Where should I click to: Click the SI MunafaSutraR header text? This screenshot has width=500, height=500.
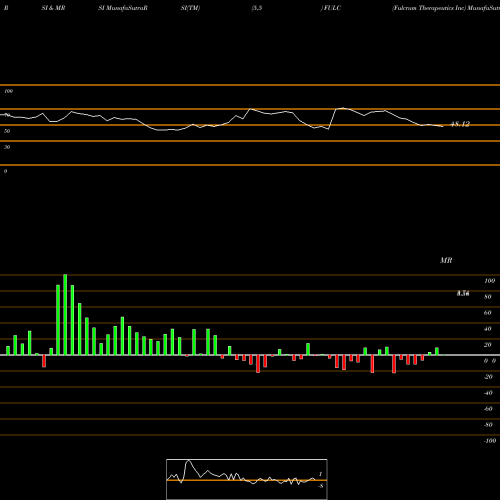[x=123, y=8]
